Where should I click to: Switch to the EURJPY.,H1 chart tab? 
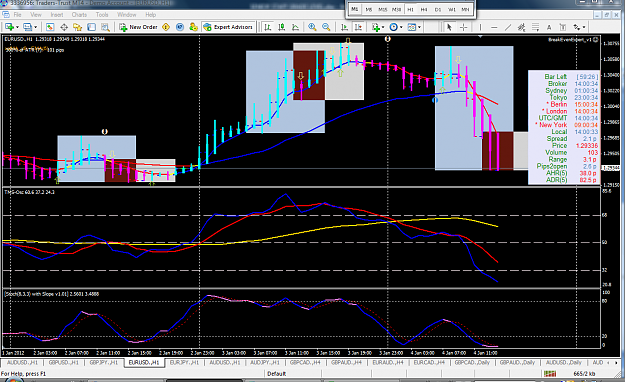point(184,363)
